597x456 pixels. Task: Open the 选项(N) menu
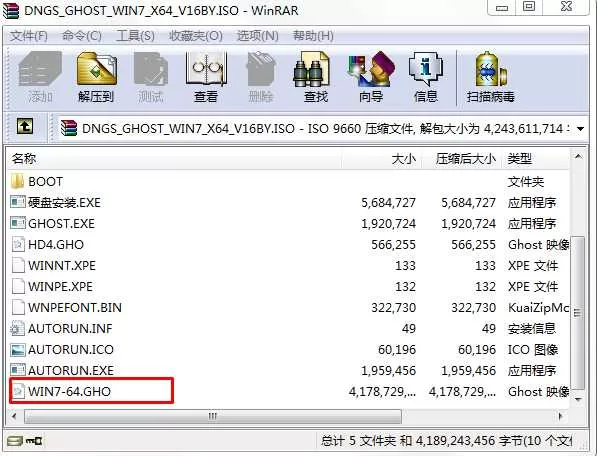pyautogui.click(x=257, y=36)
